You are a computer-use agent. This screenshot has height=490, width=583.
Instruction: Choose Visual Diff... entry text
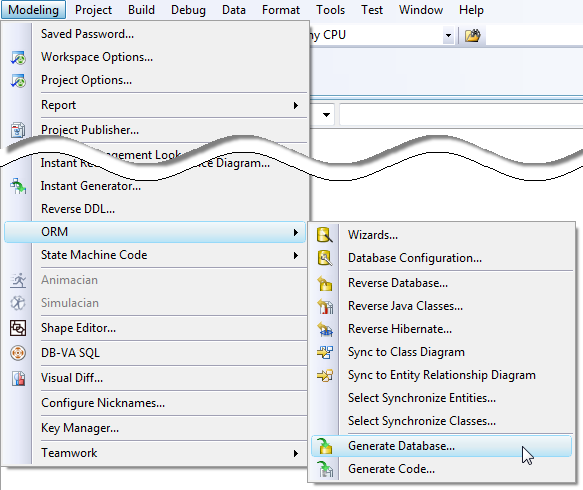72,378
